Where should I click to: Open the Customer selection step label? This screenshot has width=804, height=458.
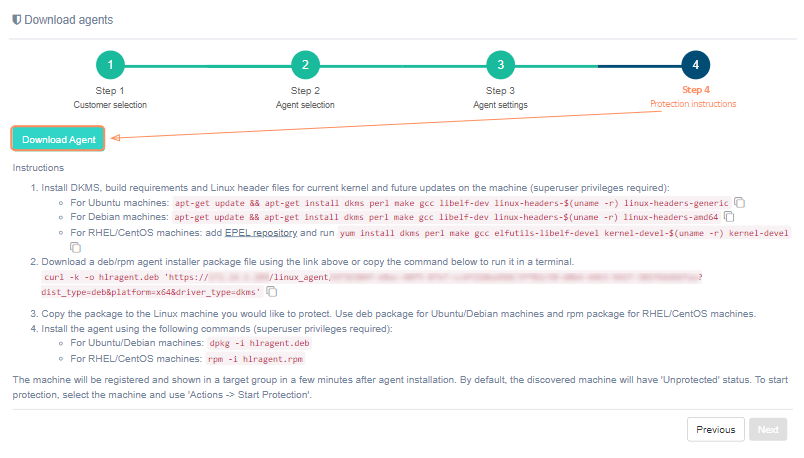(x=110, y=104)
